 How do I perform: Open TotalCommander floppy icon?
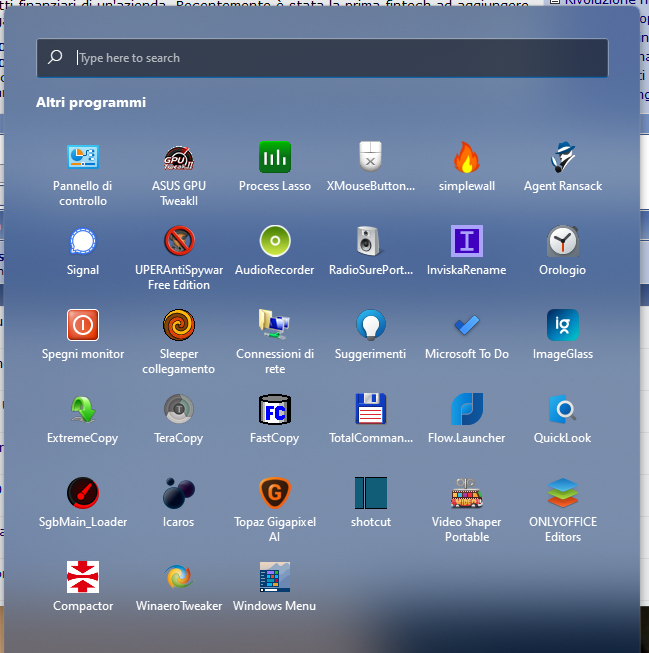(x=371, y=409)
